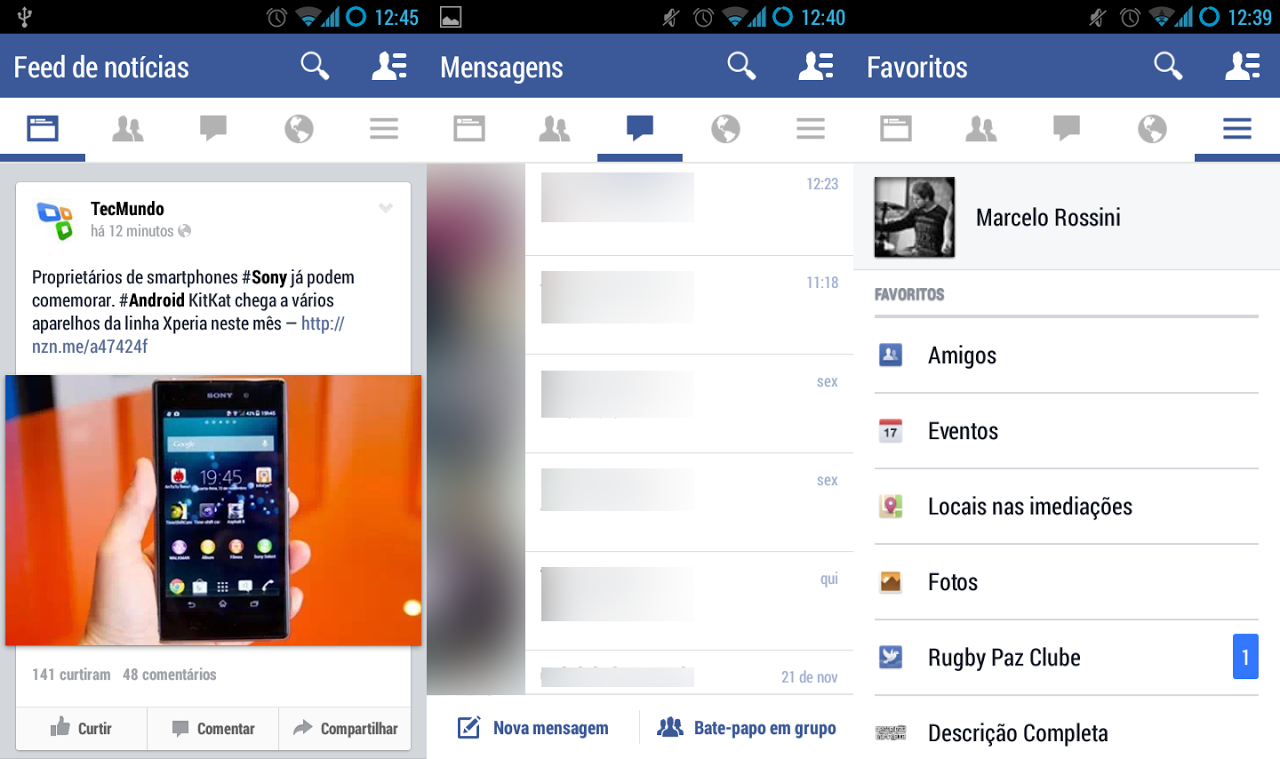Tap the Comentar button

tap(213, 729)
